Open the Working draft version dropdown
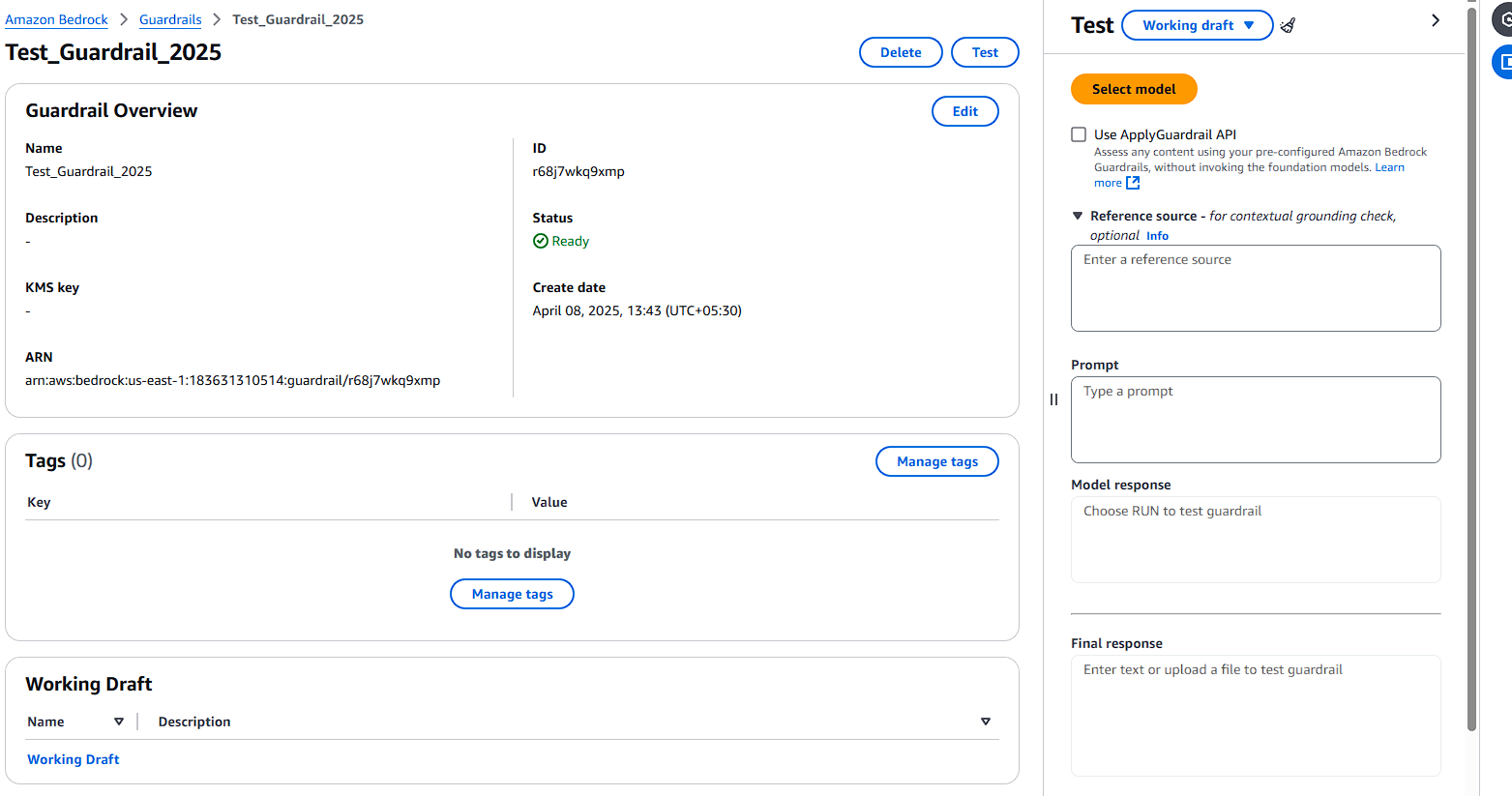 point(1198,25)
